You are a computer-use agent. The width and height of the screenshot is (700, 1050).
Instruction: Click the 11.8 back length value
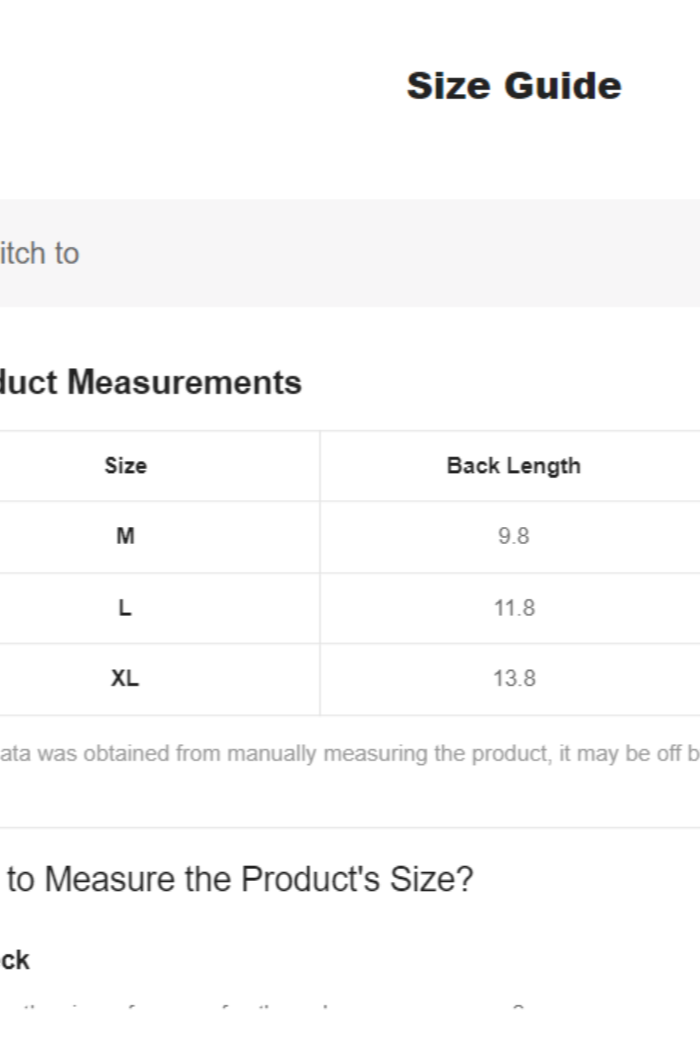pos(514,607)
